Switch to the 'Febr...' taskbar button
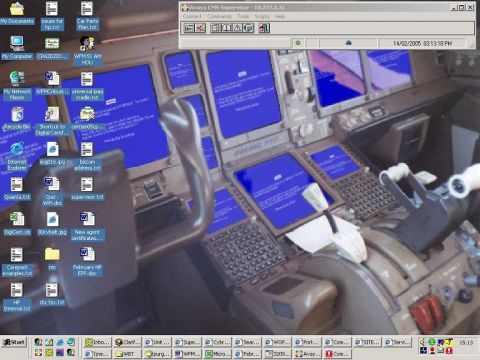 click(247, 354)
